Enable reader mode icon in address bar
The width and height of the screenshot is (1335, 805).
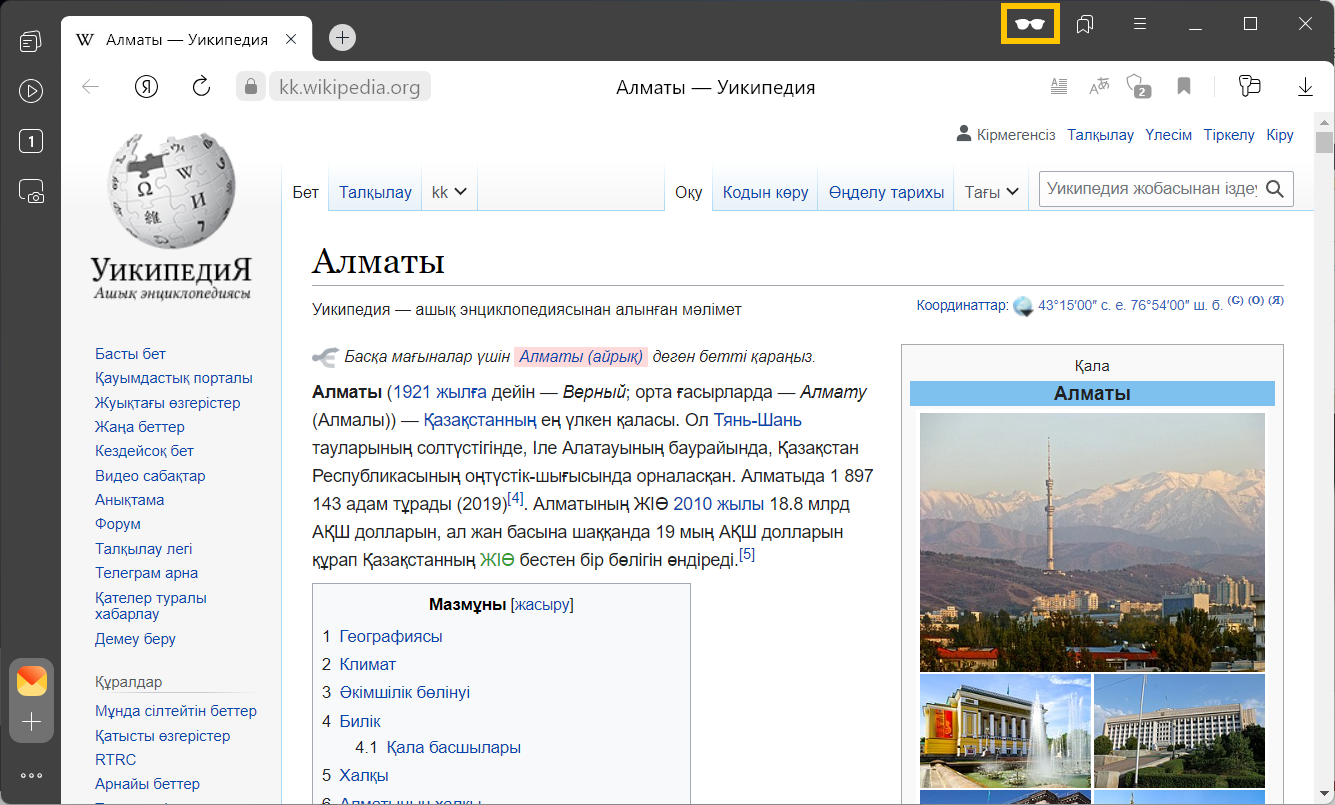(1059, 87)
